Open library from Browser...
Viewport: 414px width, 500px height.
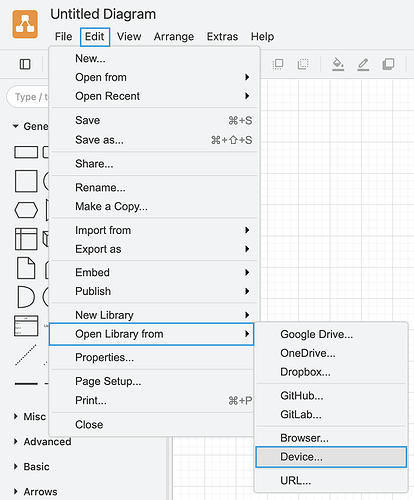[x=331, y=438]
